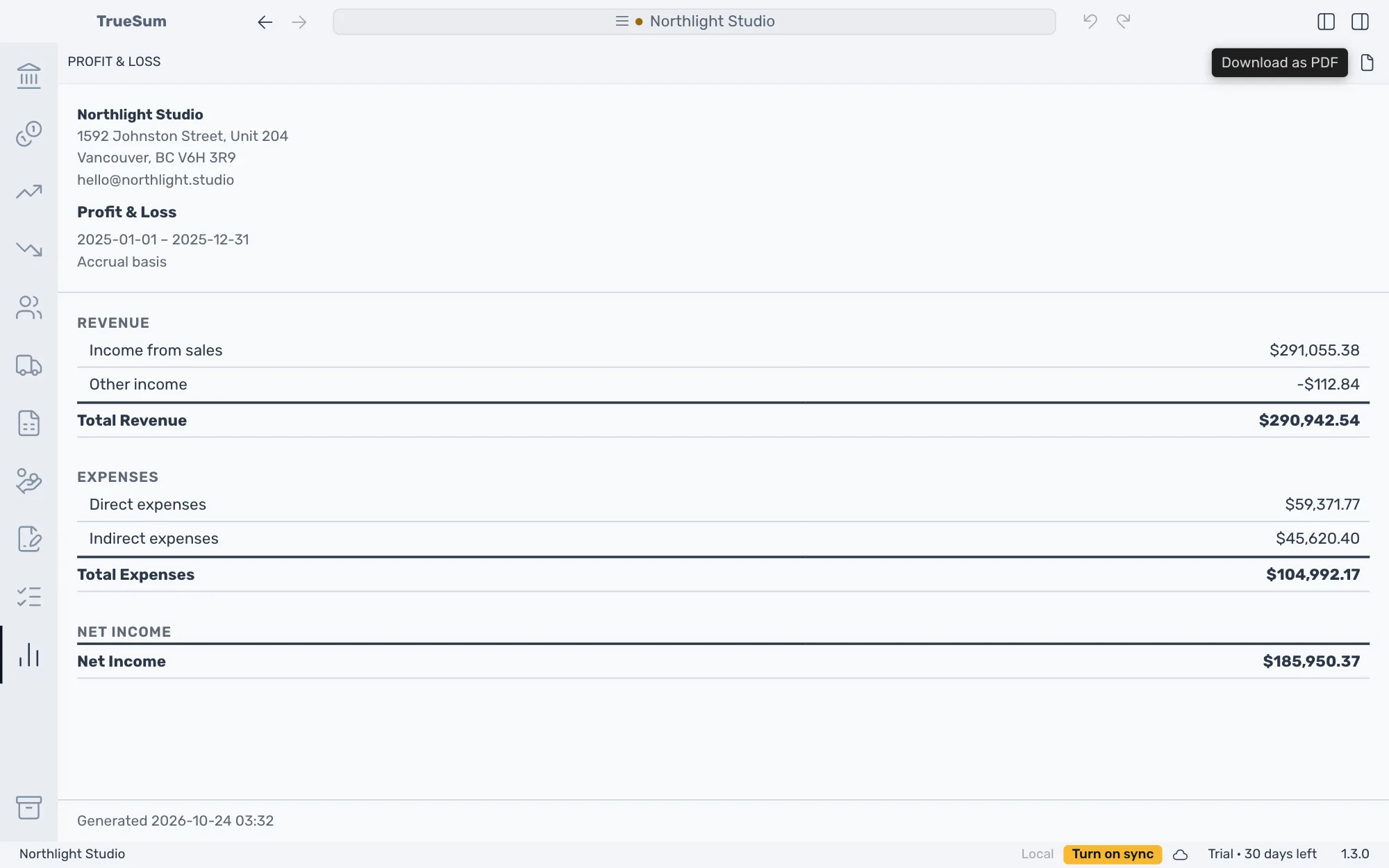Select the Direct expenses row
1389x868 pixels.
[723, 504]
